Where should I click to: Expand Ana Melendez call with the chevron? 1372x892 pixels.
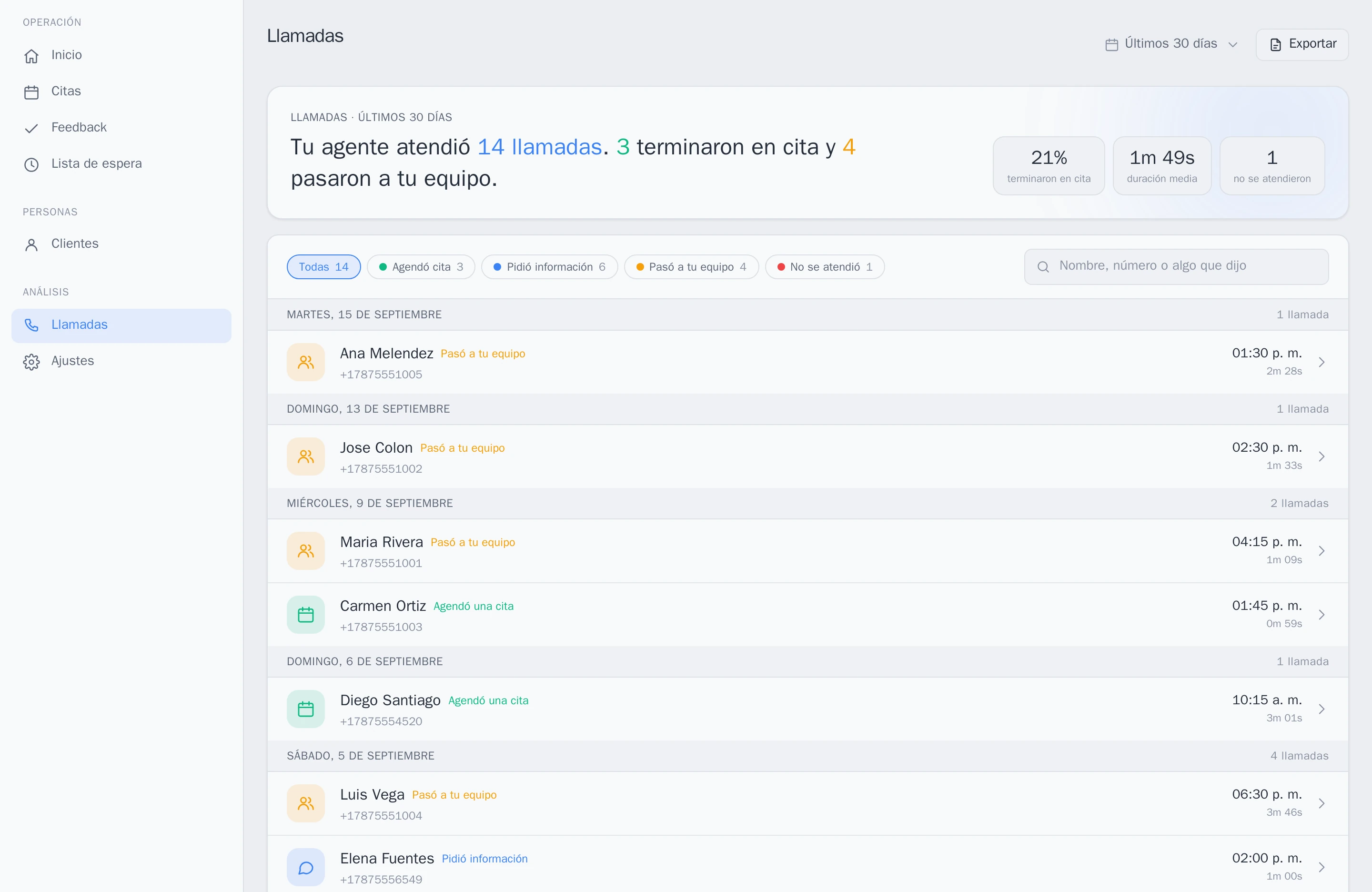[1322, 362]
